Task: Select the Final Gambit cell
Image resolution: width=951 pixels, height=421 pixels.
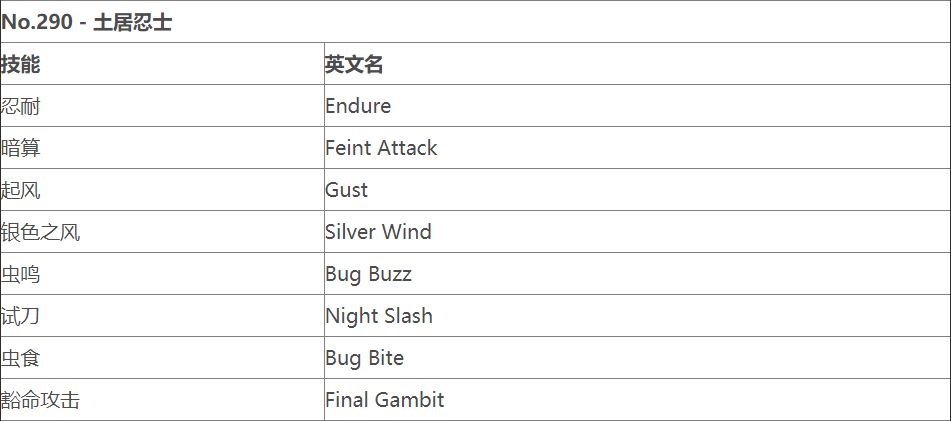Action: pos(384,400)
